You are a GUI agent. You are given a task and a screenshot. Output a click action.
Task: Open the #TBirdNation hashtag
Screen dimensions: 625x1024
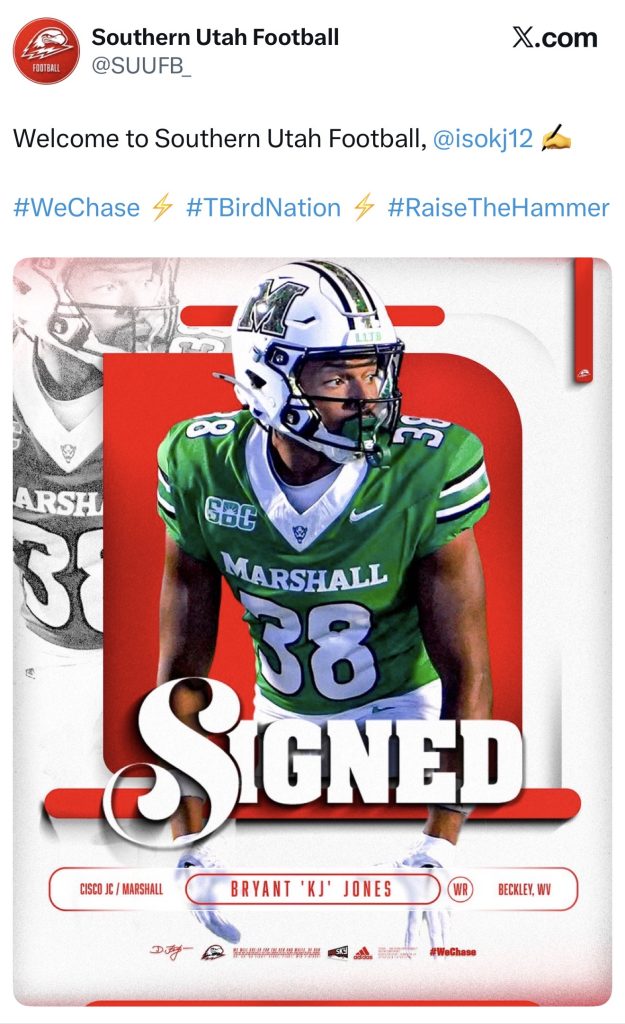(263, 208)
